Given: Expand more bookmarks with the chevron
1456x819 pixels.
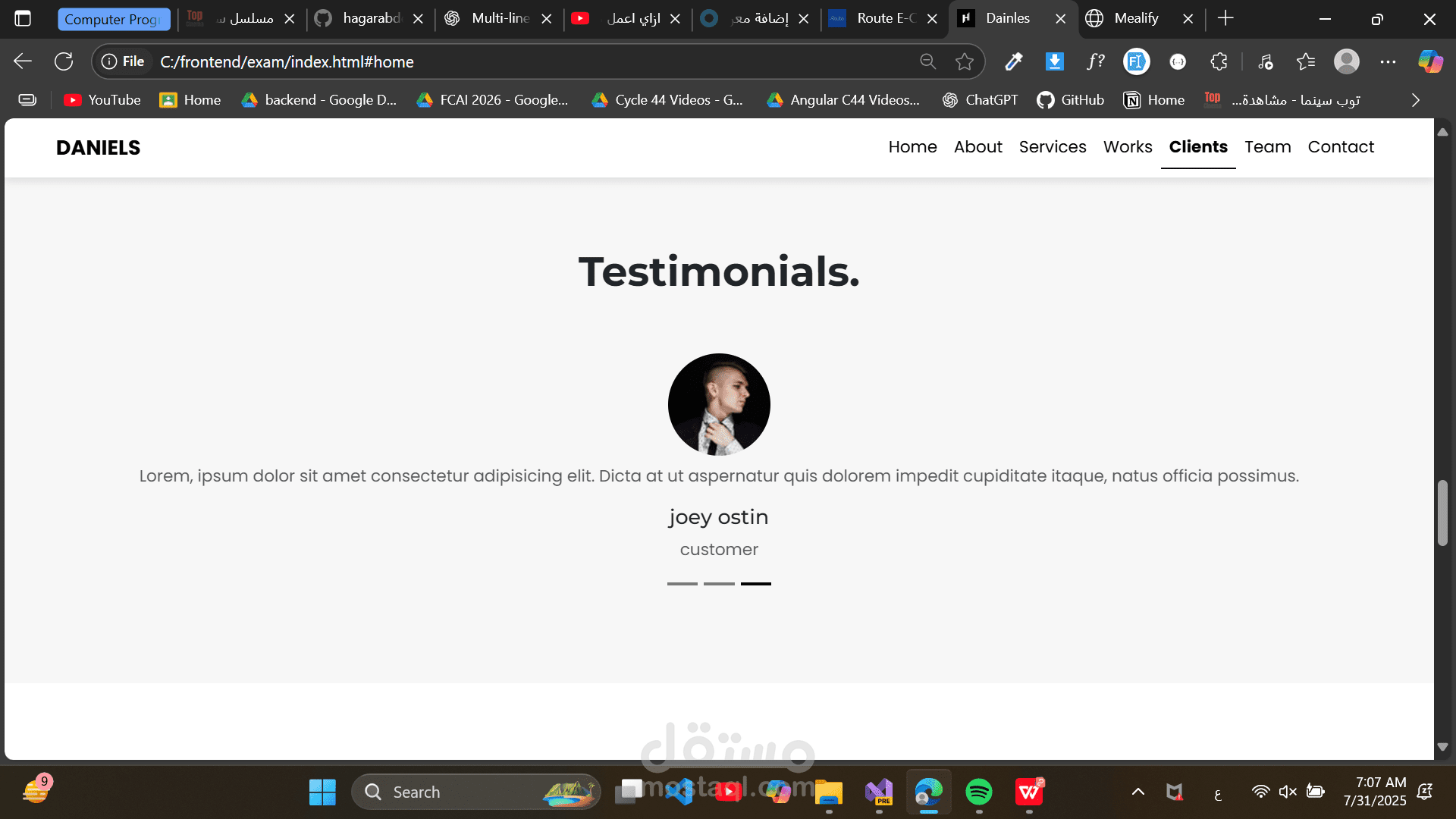Looking at the screenshot, I should 1415,100.
